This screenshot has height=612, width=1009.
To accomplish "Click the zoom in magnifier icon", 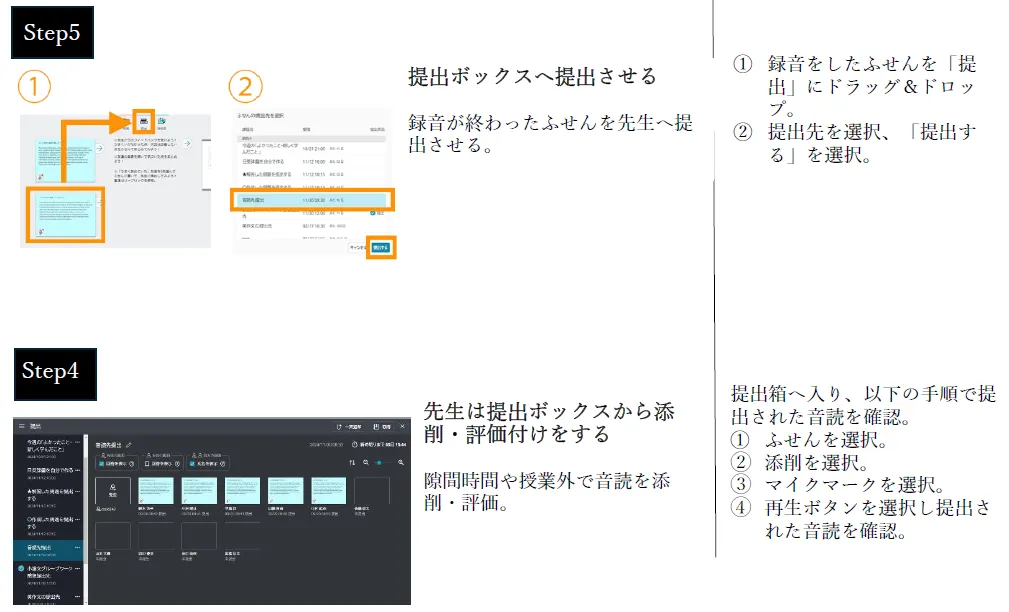I will 401,463.
